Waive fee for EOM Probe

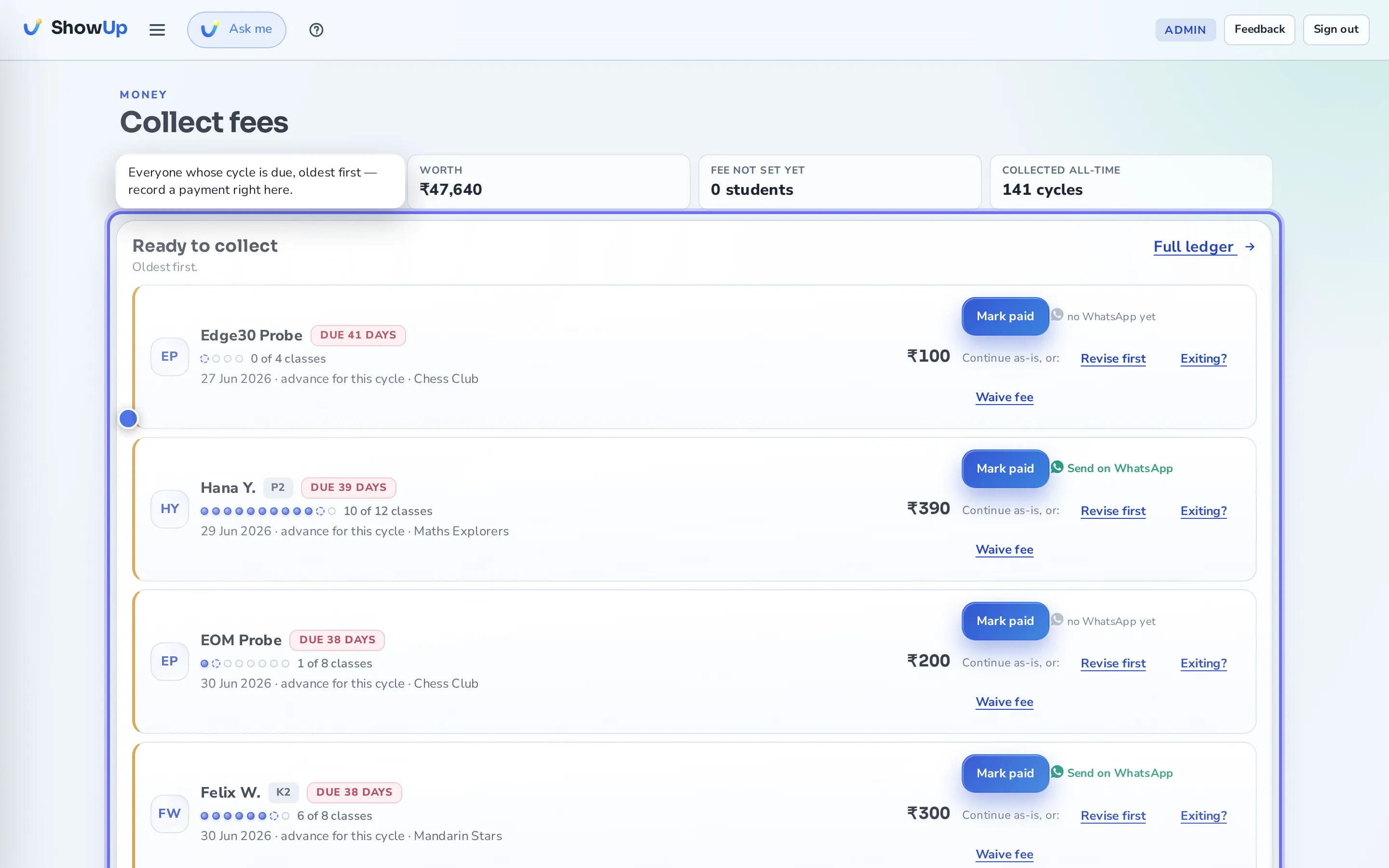(x=1005, y=702)
